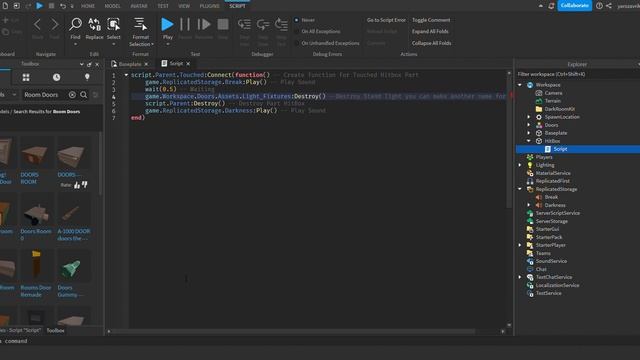Click the help question mark icon
Screen dimensions: 640x360
click(599, 6)
